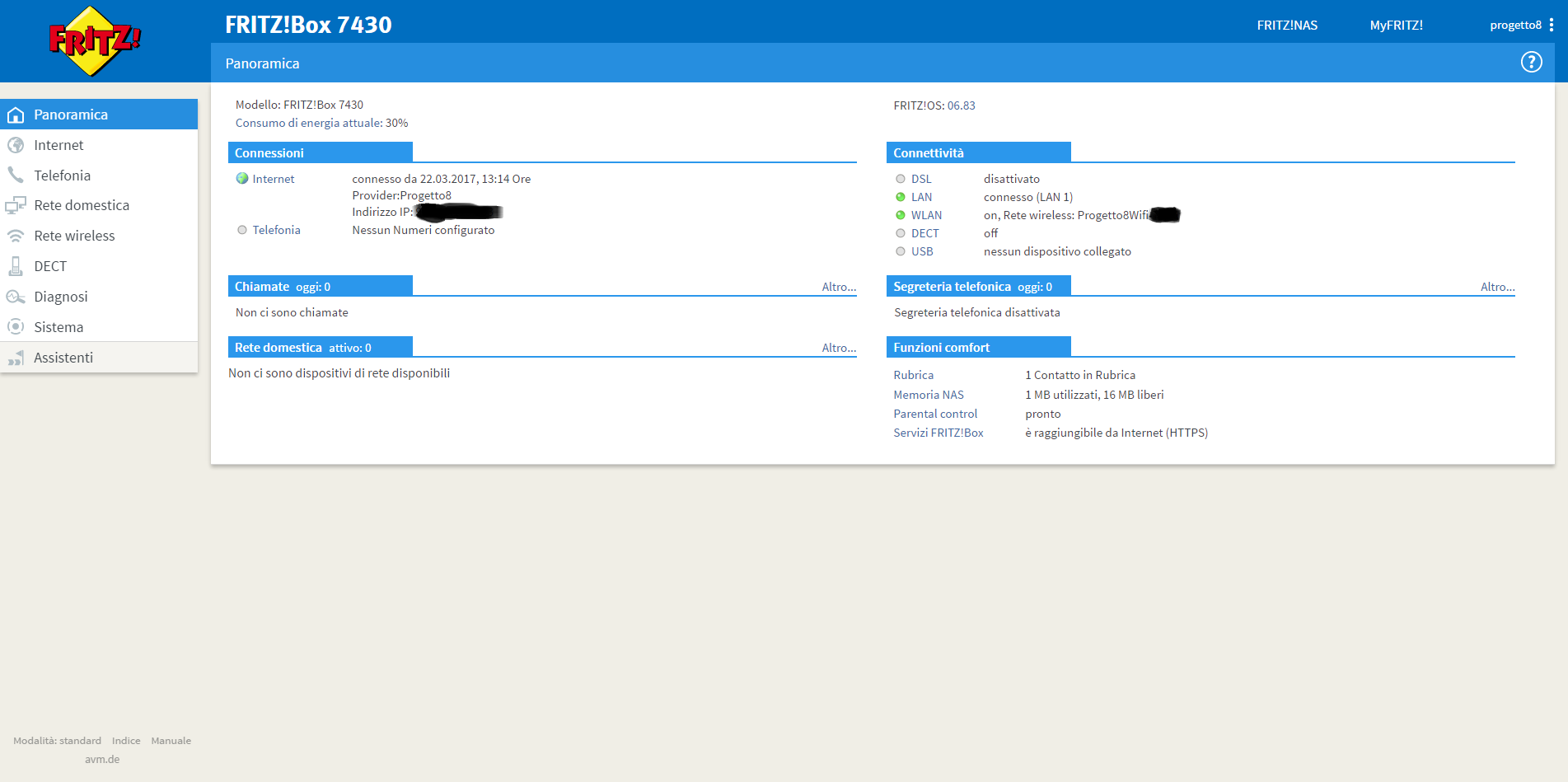Click the Internet globe icon in sidebar
The height and width of the screenshot is (782, 1568).
click(x=16, y=145)
